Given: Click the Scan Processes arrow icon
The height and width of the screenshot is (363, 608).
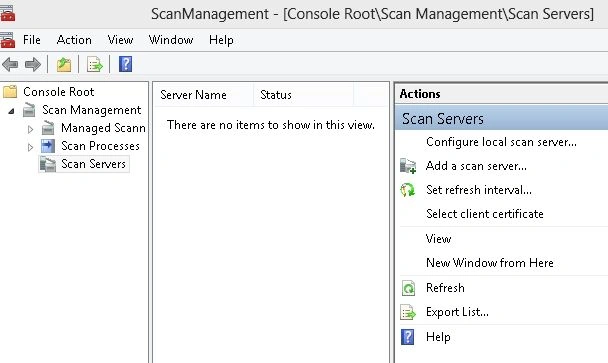Looking at the screenshot, I should click(x=48, y=146).
